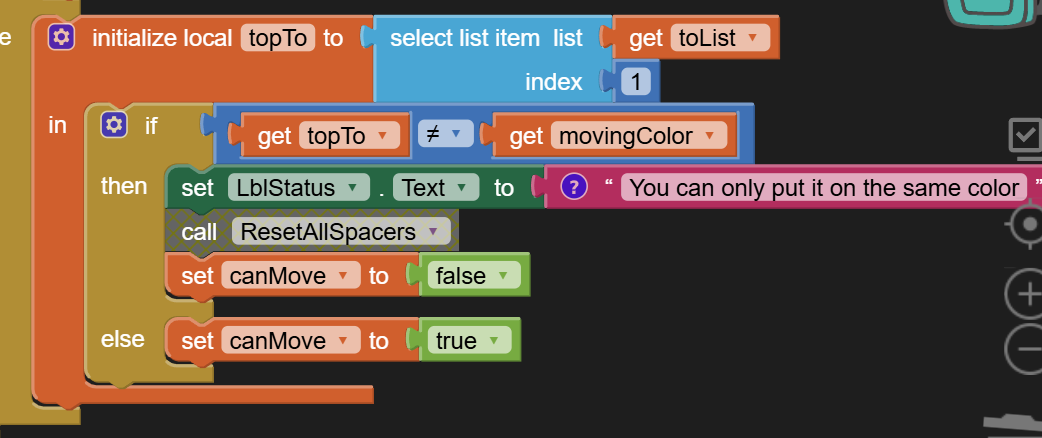This screenshot has width=1042, height=438.
Task: Open the Text property dropdown
Action: point(460,188)
